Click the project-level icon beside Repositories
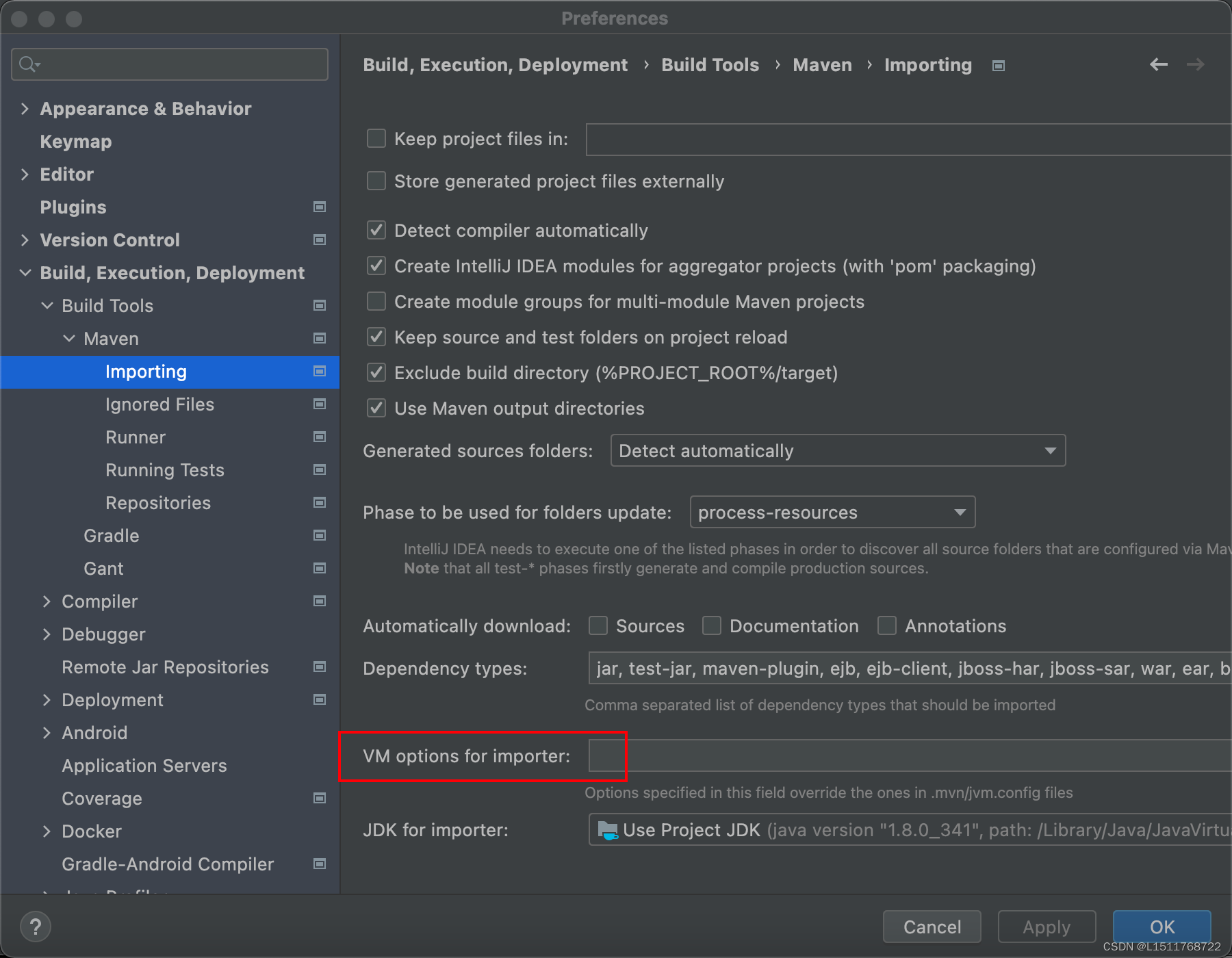This screenshot has width=1232, height=958. [x=319, y=502]
